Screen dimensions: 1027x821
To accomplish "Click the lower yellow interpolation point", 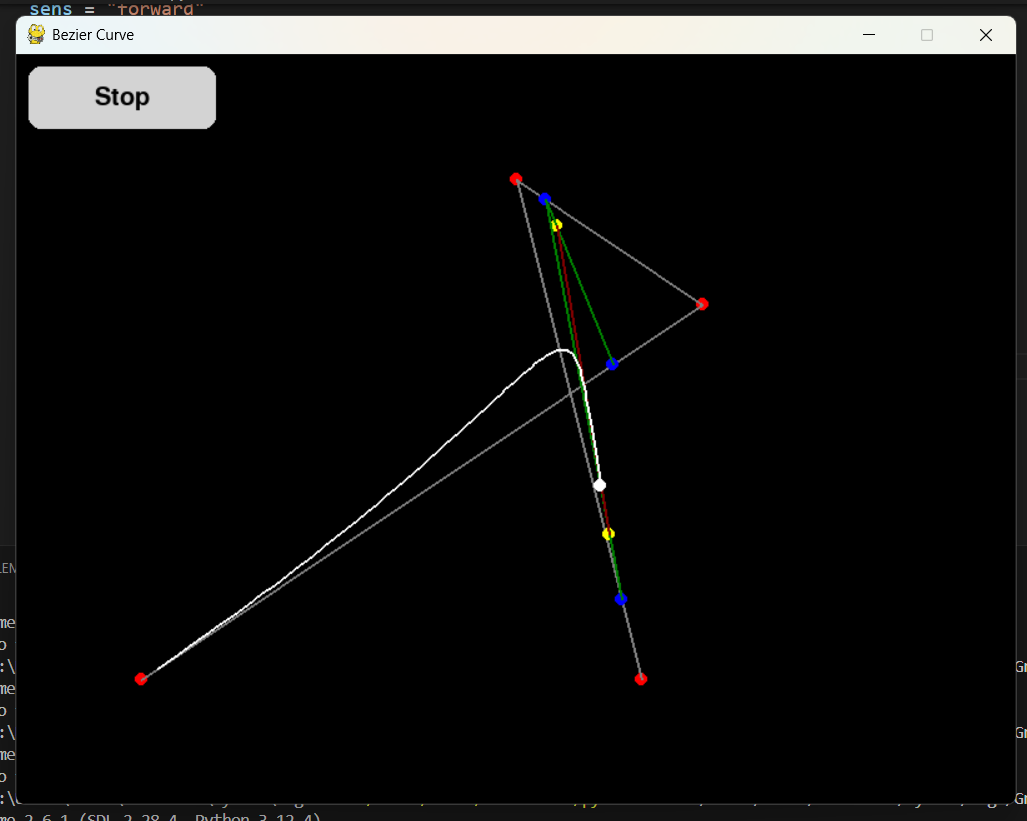I will [x=608, y=534].
